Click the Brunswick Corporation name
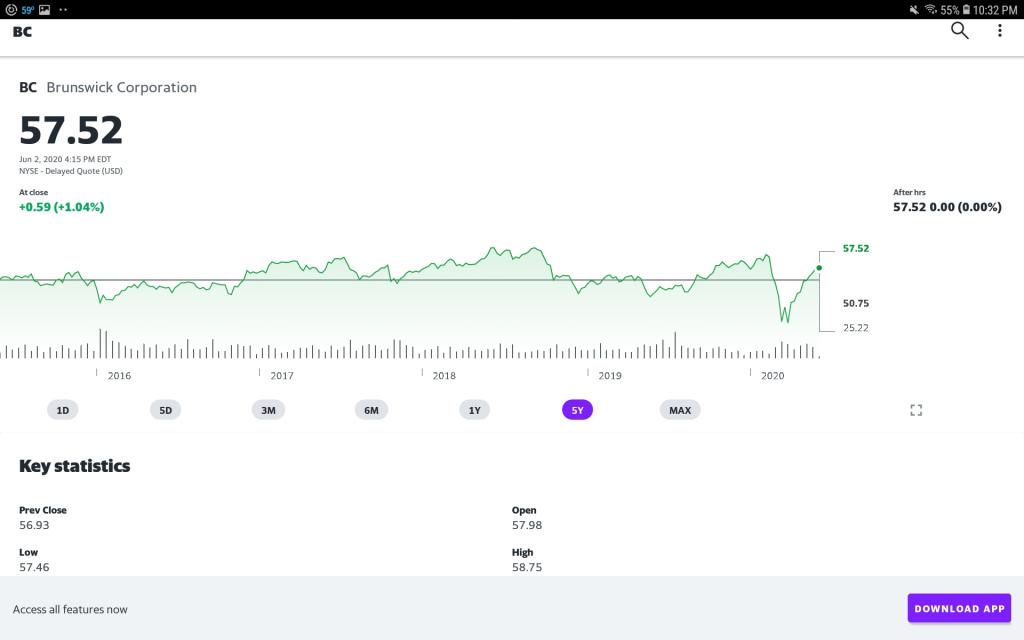Screen dimensions: 1024x640 (x=121, y=88)
